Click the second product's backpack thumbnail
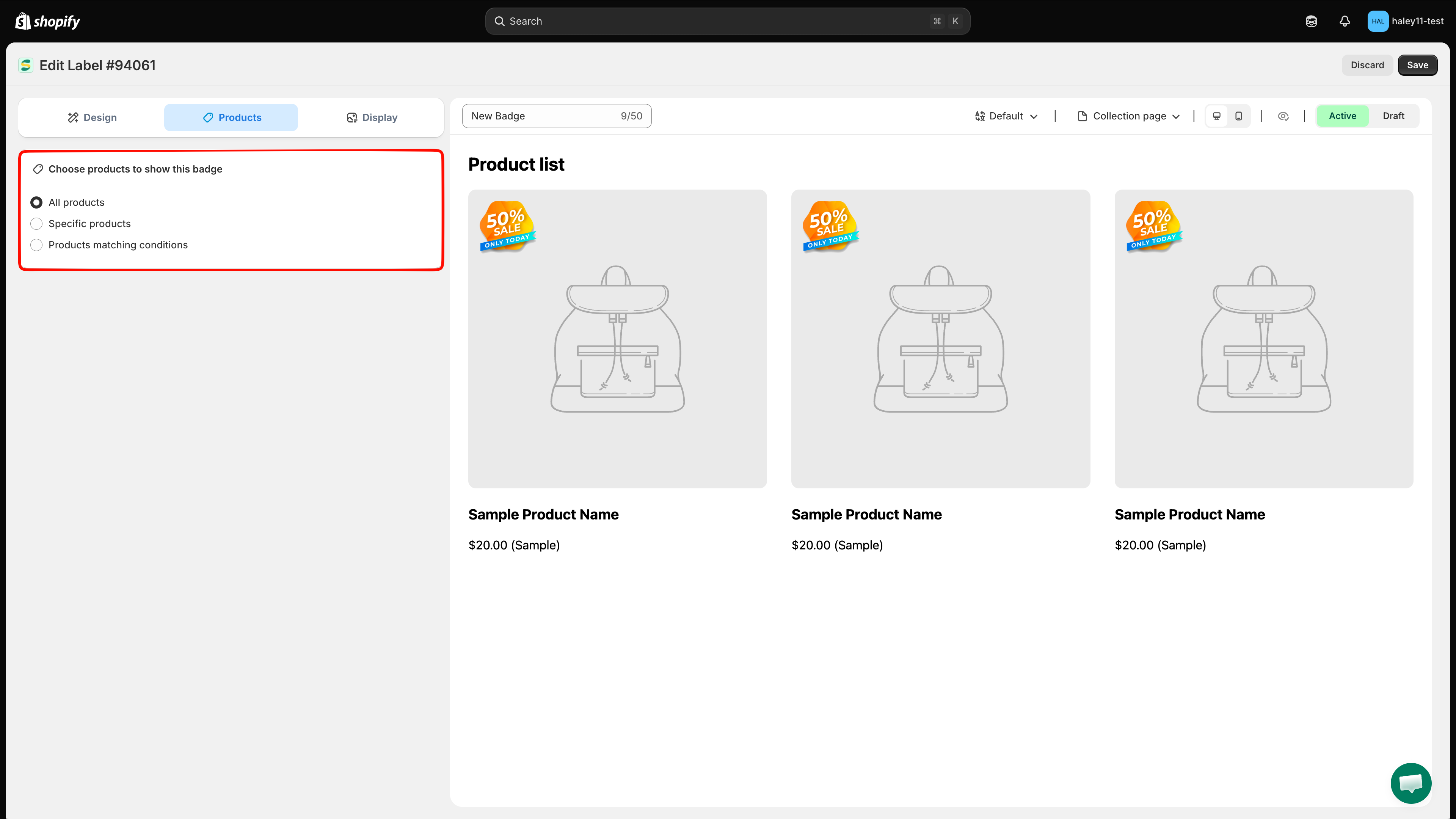This screenshot has width=1456, height=819. (940, 339)
